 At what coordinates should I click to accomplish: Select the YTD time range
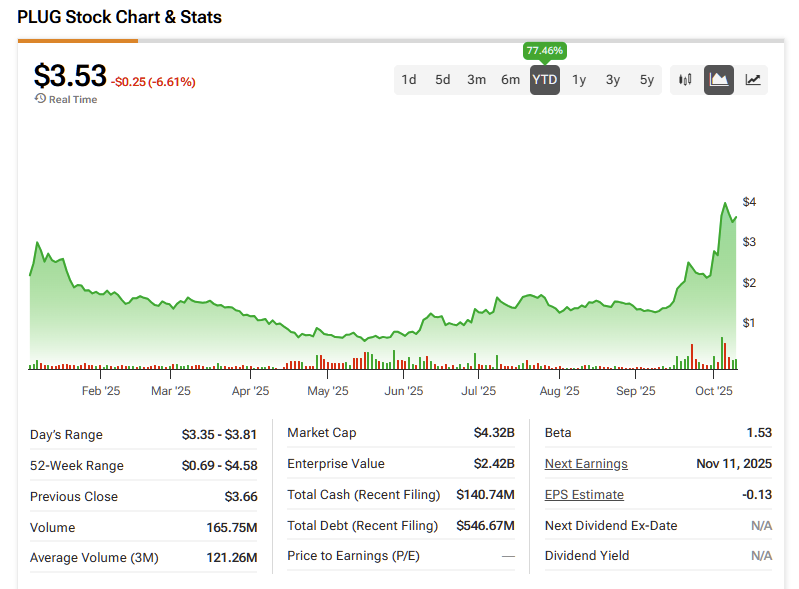pos(545,80)
